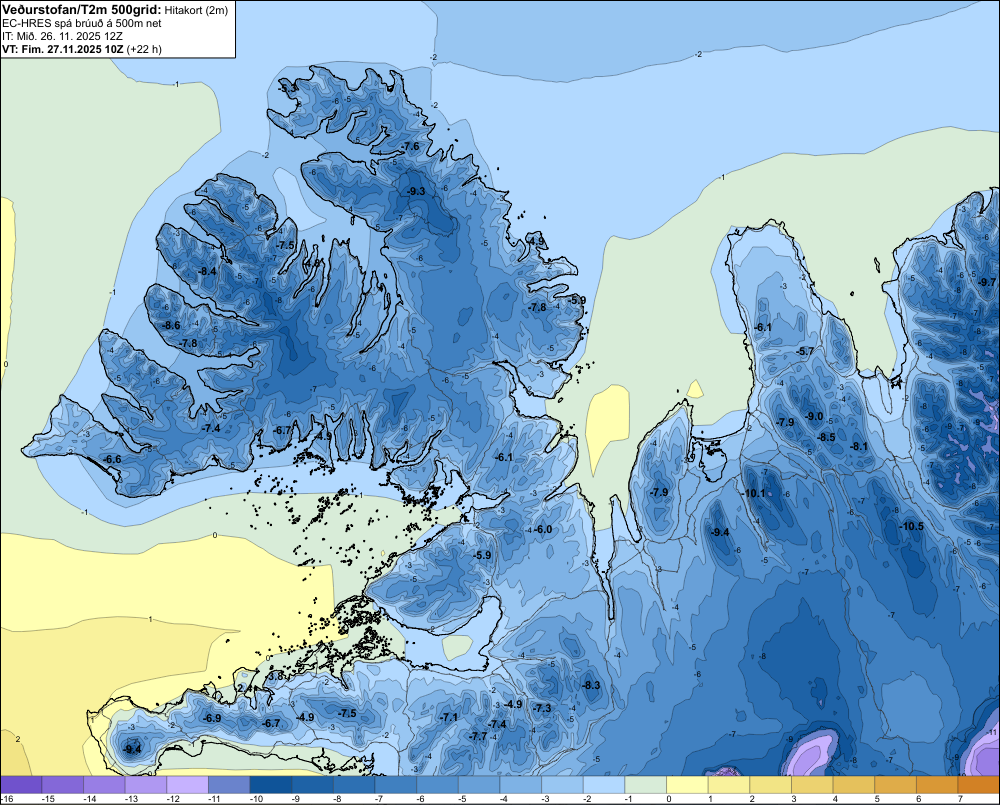This screenshot has width=1000, height=805.
Task: Click the pale yellow legend swatch from 0 to 1
Action: coord(687,785)
